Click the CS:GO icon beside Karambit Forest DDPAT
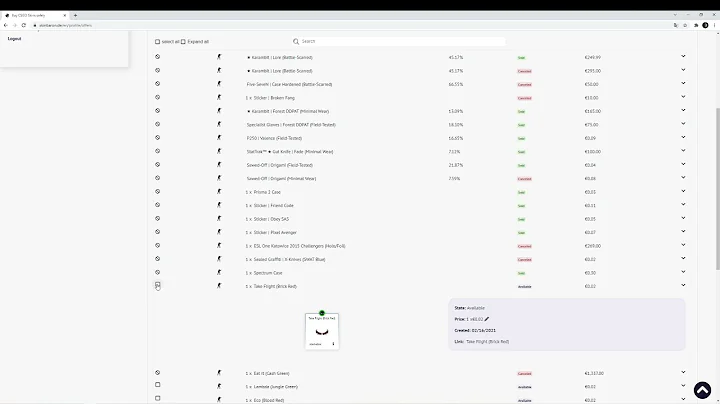Screen dimensions: 720x404 (x=219, y=111)
